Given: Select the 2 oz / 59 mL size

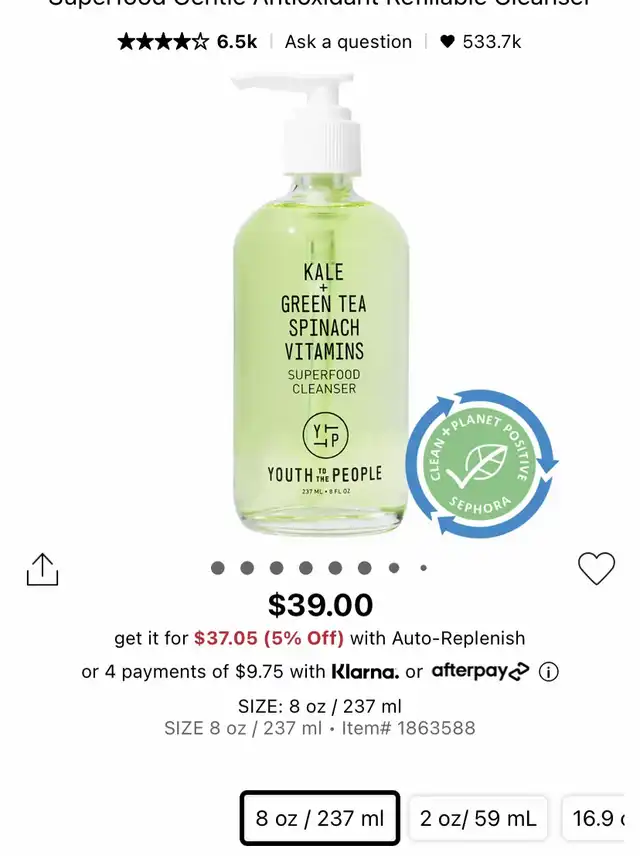Looking at the screenshot, I should pyautogui.click(x=478, y=818).
